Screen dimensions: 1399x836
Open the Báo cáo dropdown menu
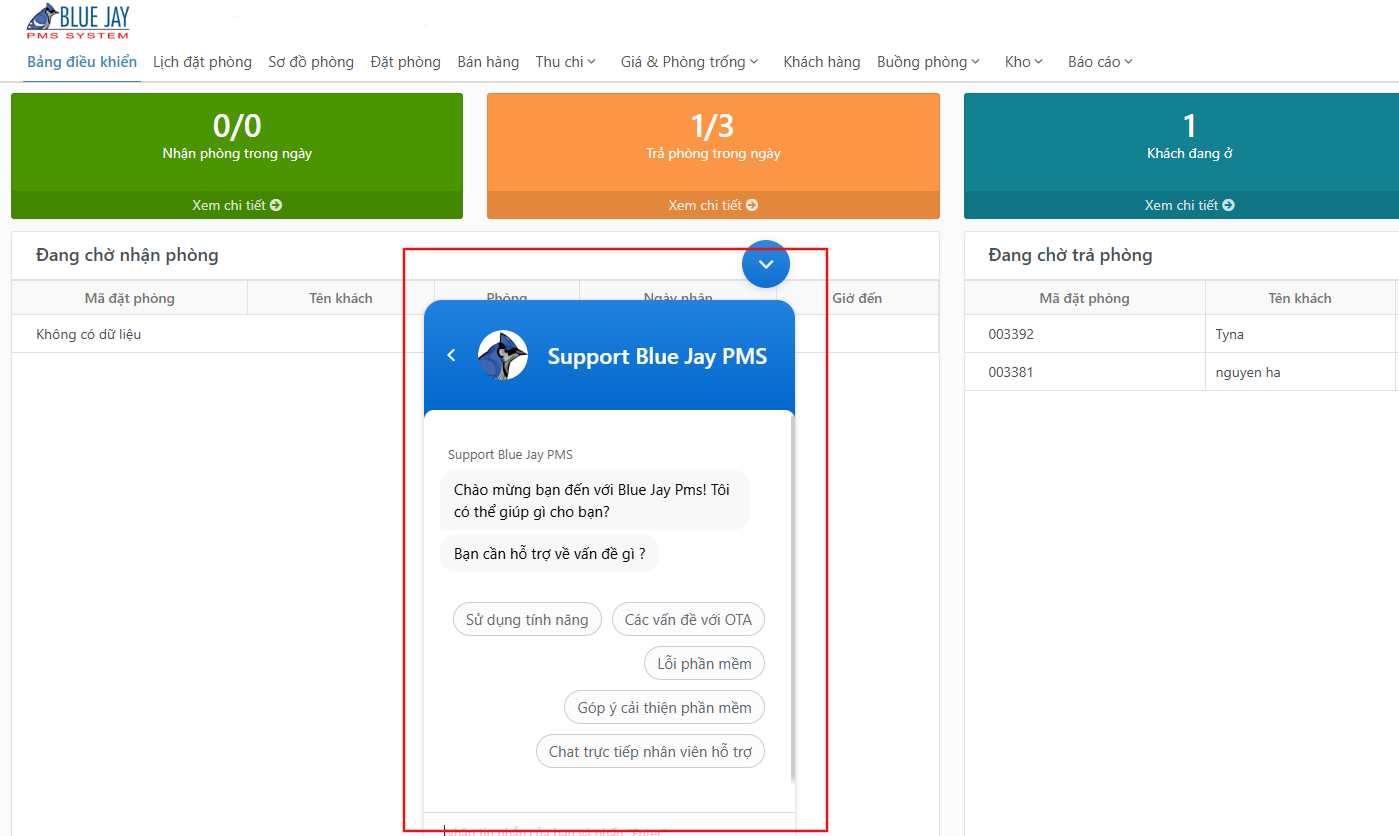[x=1100, y=62]
